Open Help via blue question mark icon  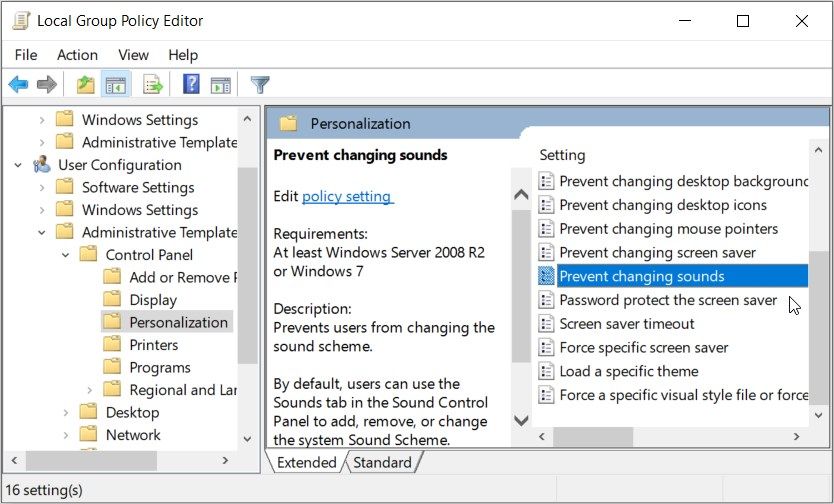click(191, 85)
